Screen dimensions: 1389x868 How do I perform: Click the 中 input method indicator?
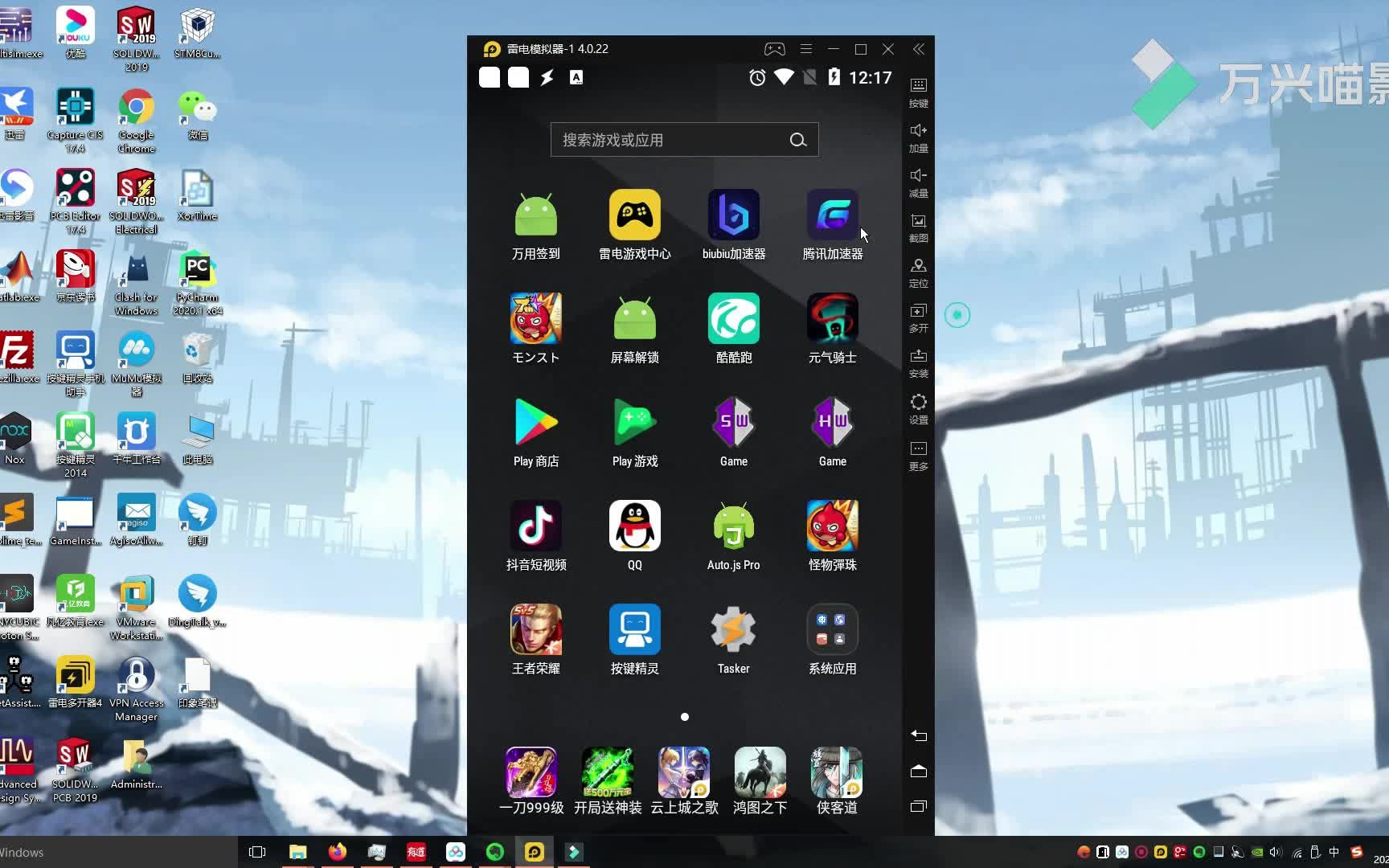pos(1334,852)
